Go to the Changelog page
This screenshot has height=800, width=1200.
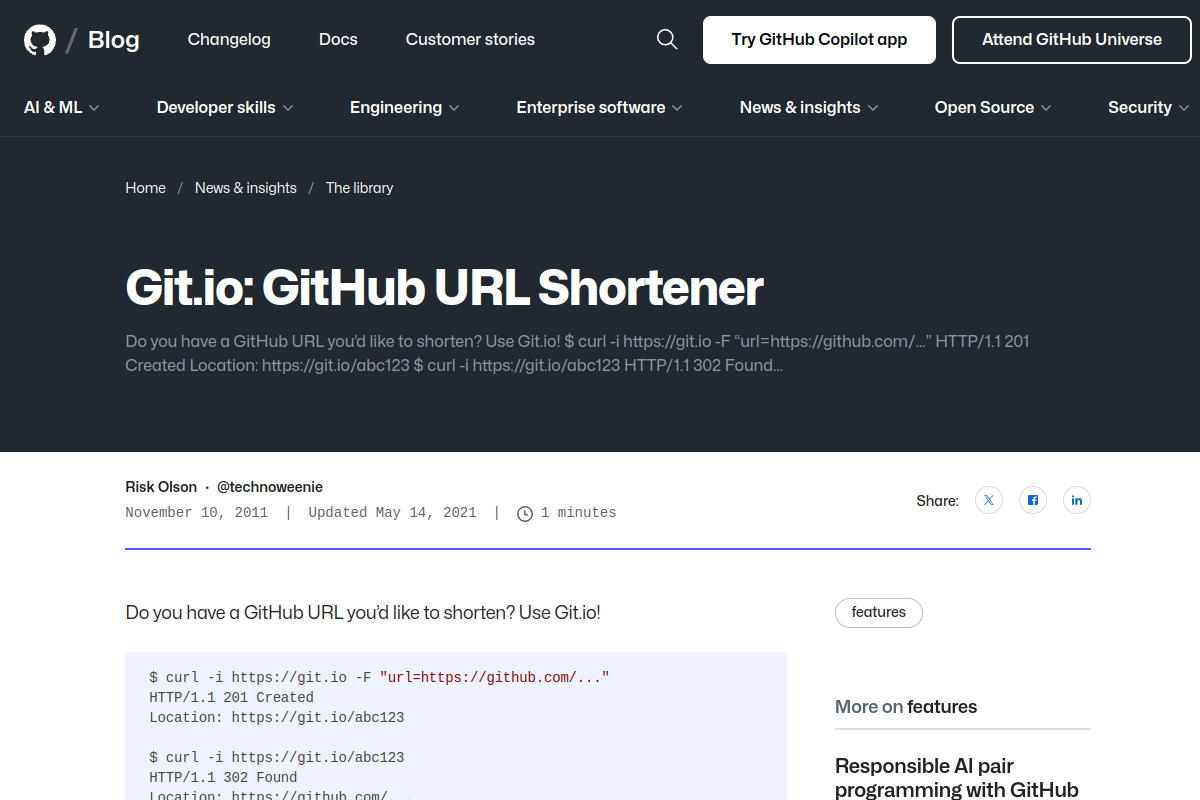point(229,40)
